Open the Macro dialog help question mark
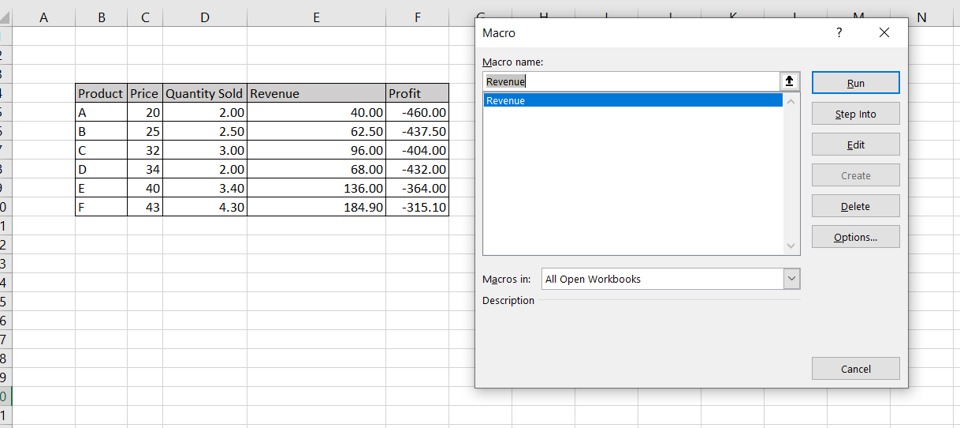This screenshot has height=428, width=960. point(839,33)
